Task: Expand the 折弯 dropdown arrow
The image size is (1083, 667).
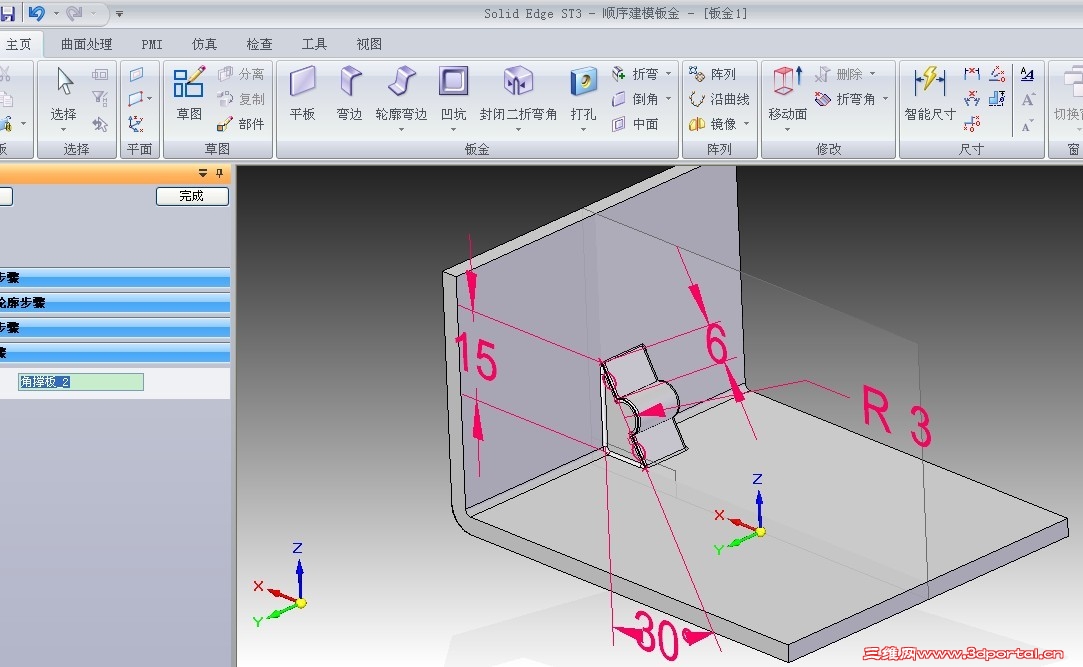Action: coord(669,74)
